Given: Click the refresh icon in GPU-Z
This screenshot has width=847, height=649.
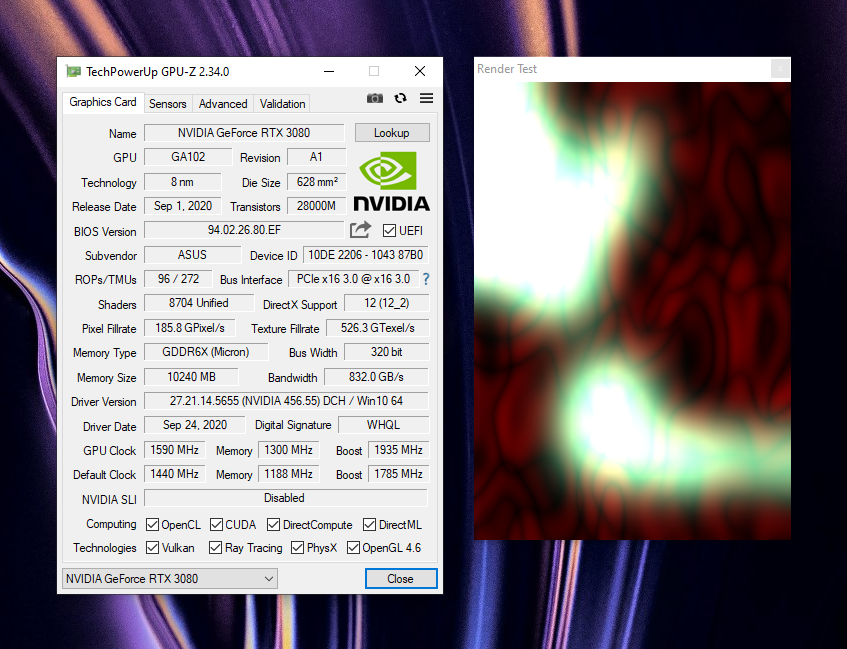Looking at the screenshot, I should (x=400, y=98).
